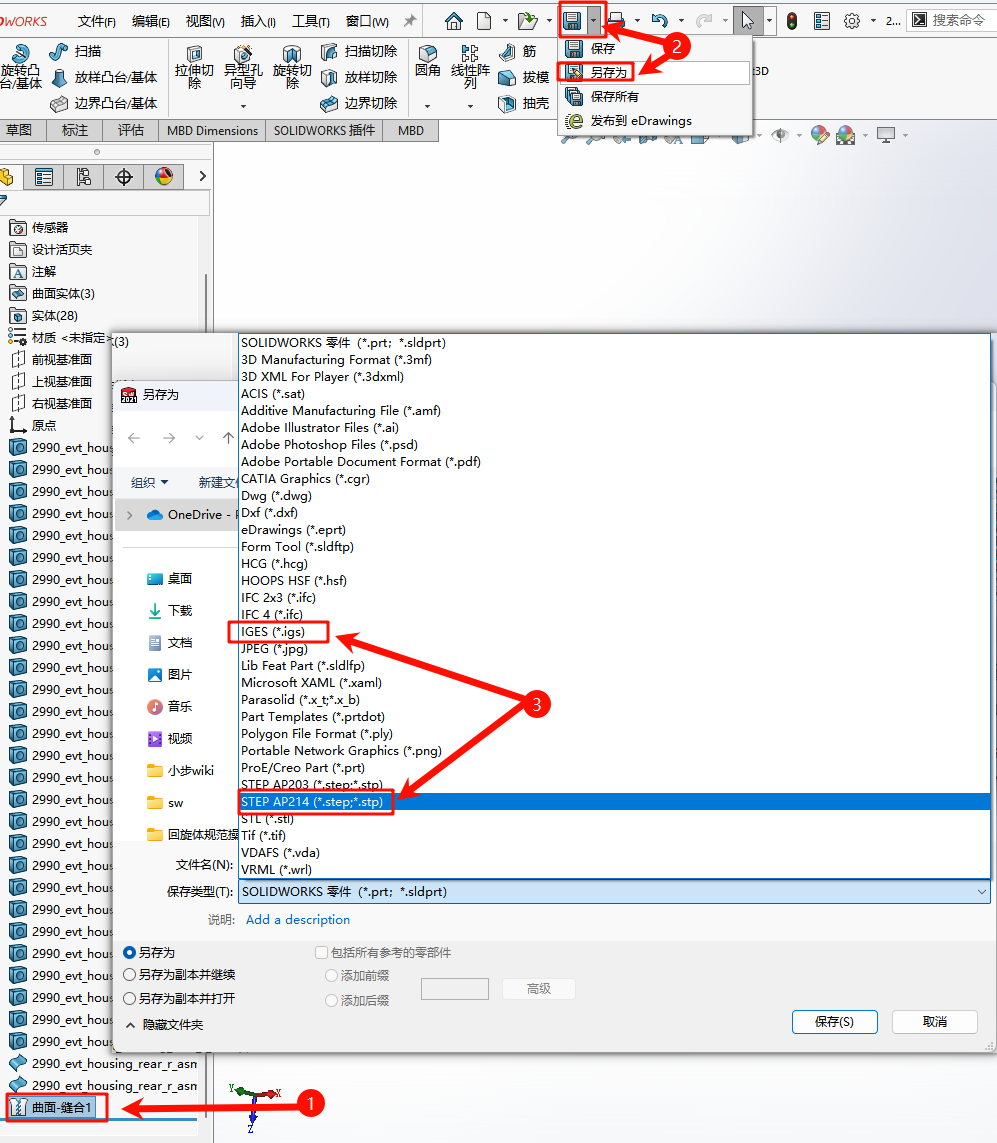Undo the last action
The width and height of the screenshot is (997, 1143).
point(660,21)
